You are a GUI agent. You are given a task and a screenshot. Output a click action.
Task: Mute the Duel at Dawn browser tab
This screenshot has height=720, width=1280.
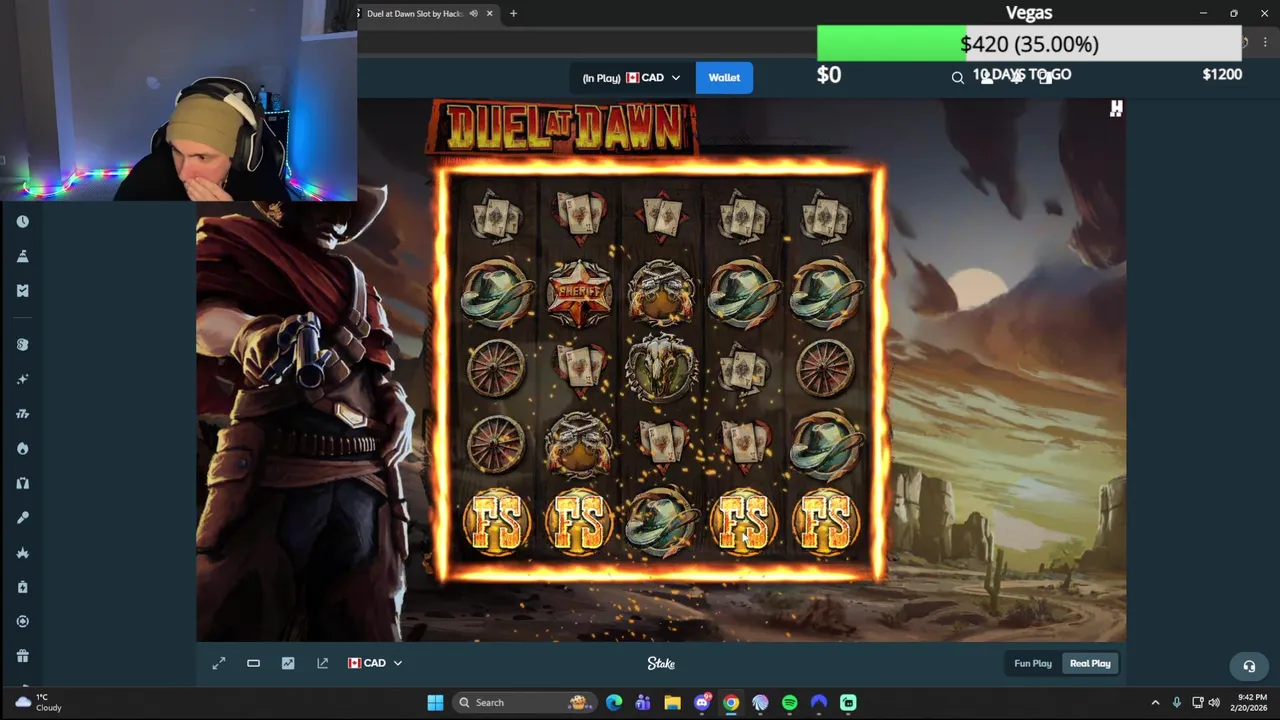(x=473, y=14)
